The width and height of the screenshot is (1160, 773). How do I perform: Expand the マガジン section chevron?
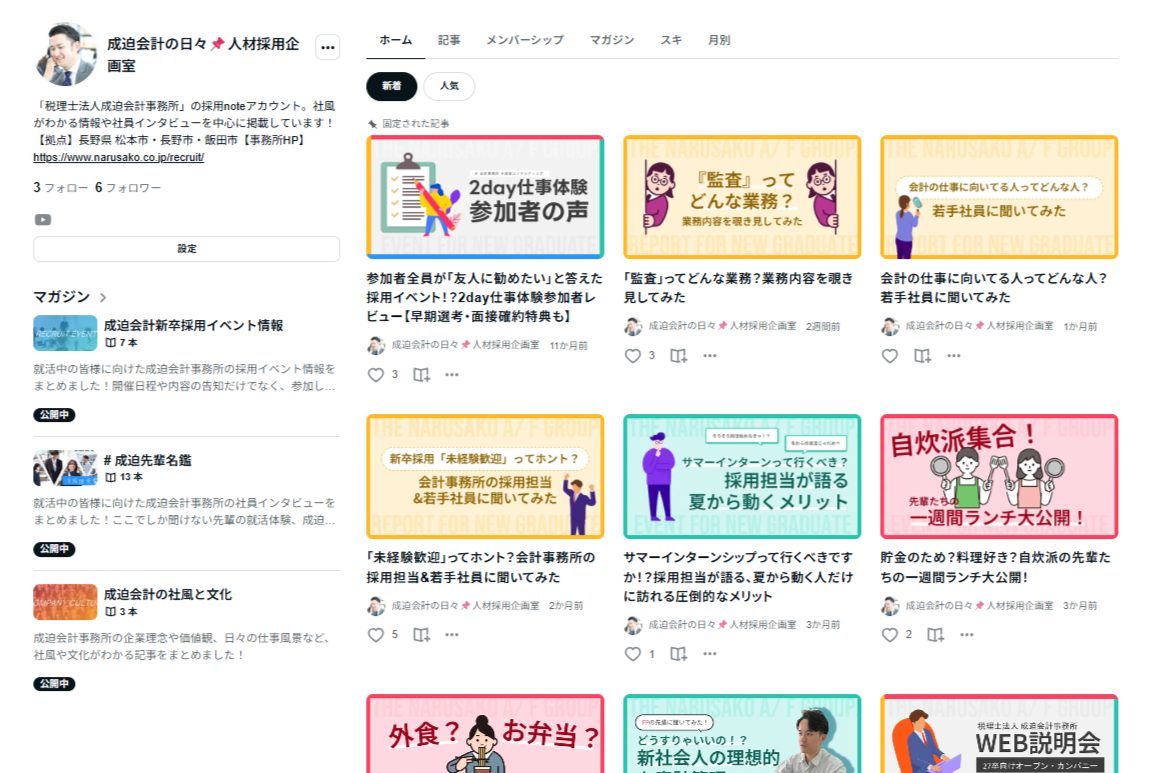103,297
